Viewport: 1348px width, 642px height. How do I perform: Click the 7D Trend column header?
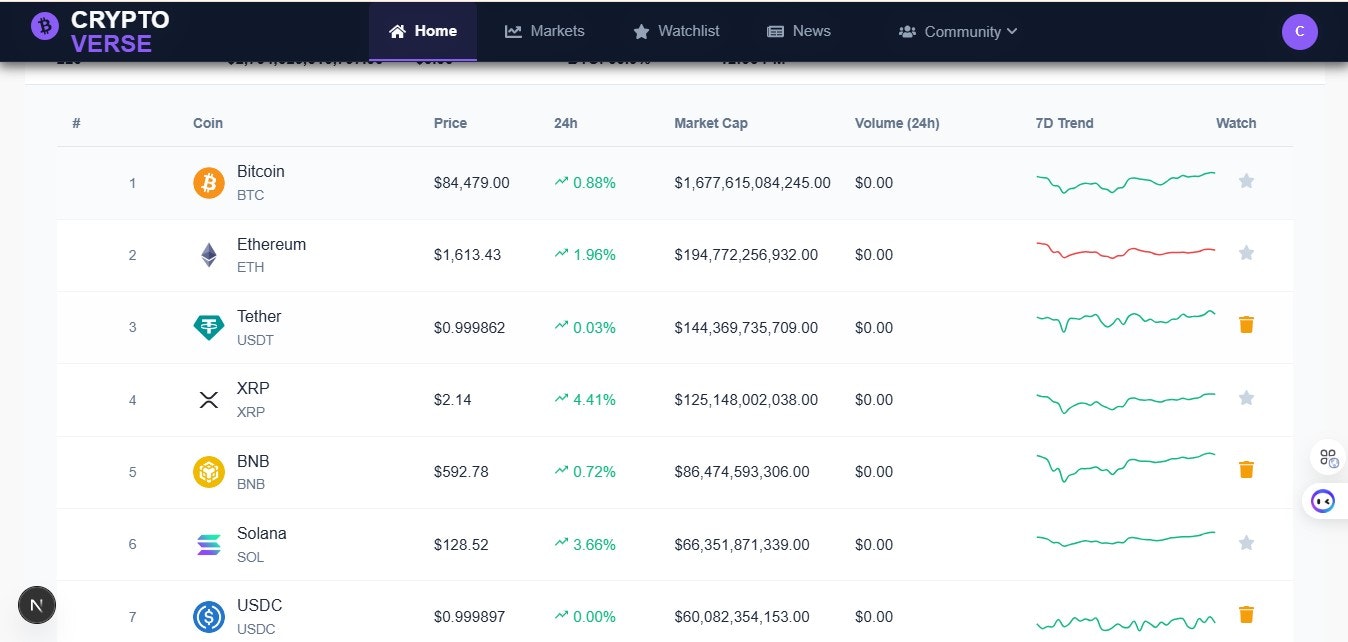point(1065,123)
